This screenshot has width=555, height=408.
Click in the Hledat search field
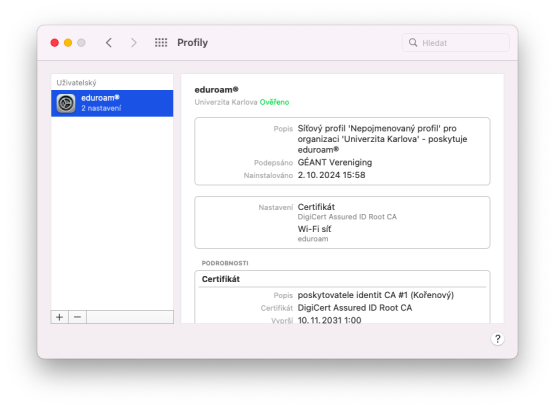(456, 42)
